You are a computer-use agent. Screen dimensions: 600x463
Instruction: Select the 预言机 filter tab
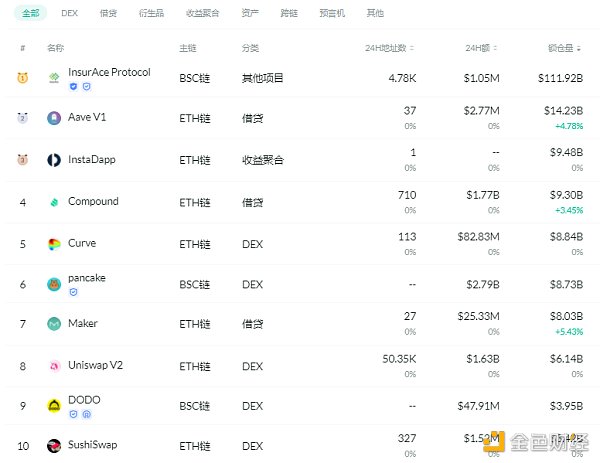point(332,13)
